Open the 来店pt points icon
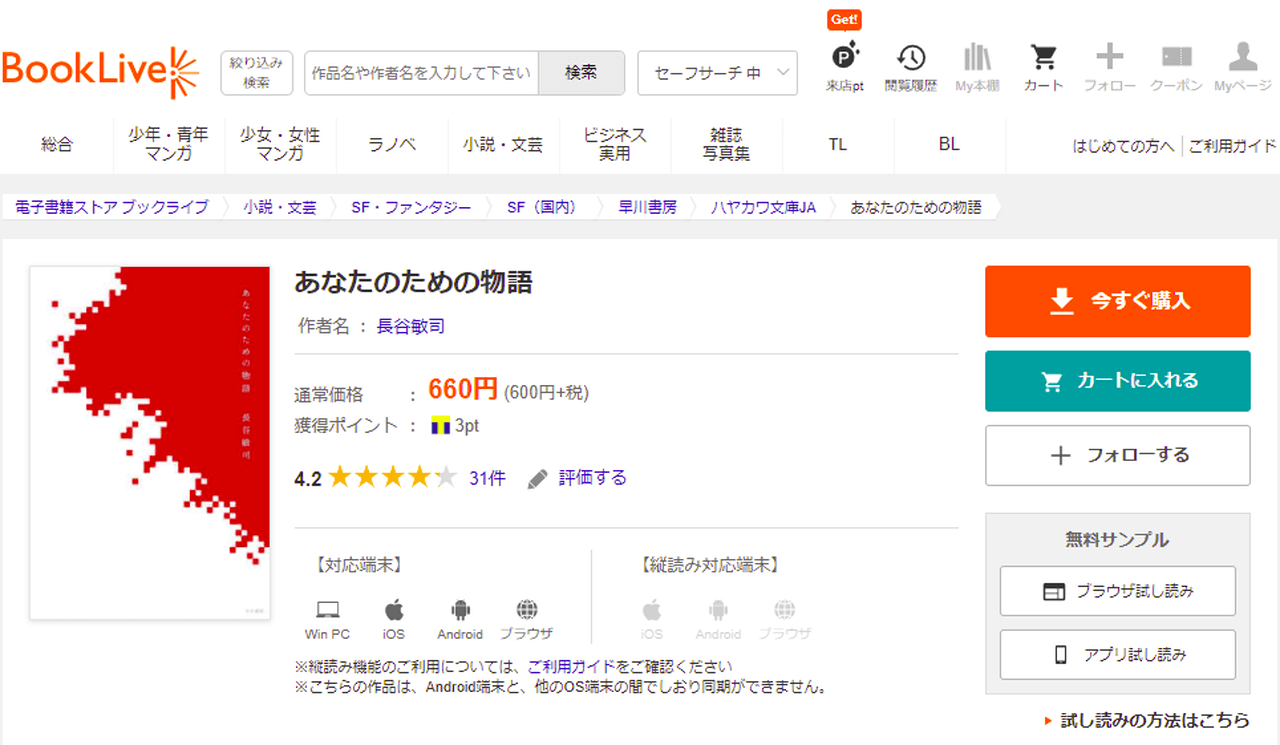The width and height of the screenshot is (1280, 745). (844, 66)
